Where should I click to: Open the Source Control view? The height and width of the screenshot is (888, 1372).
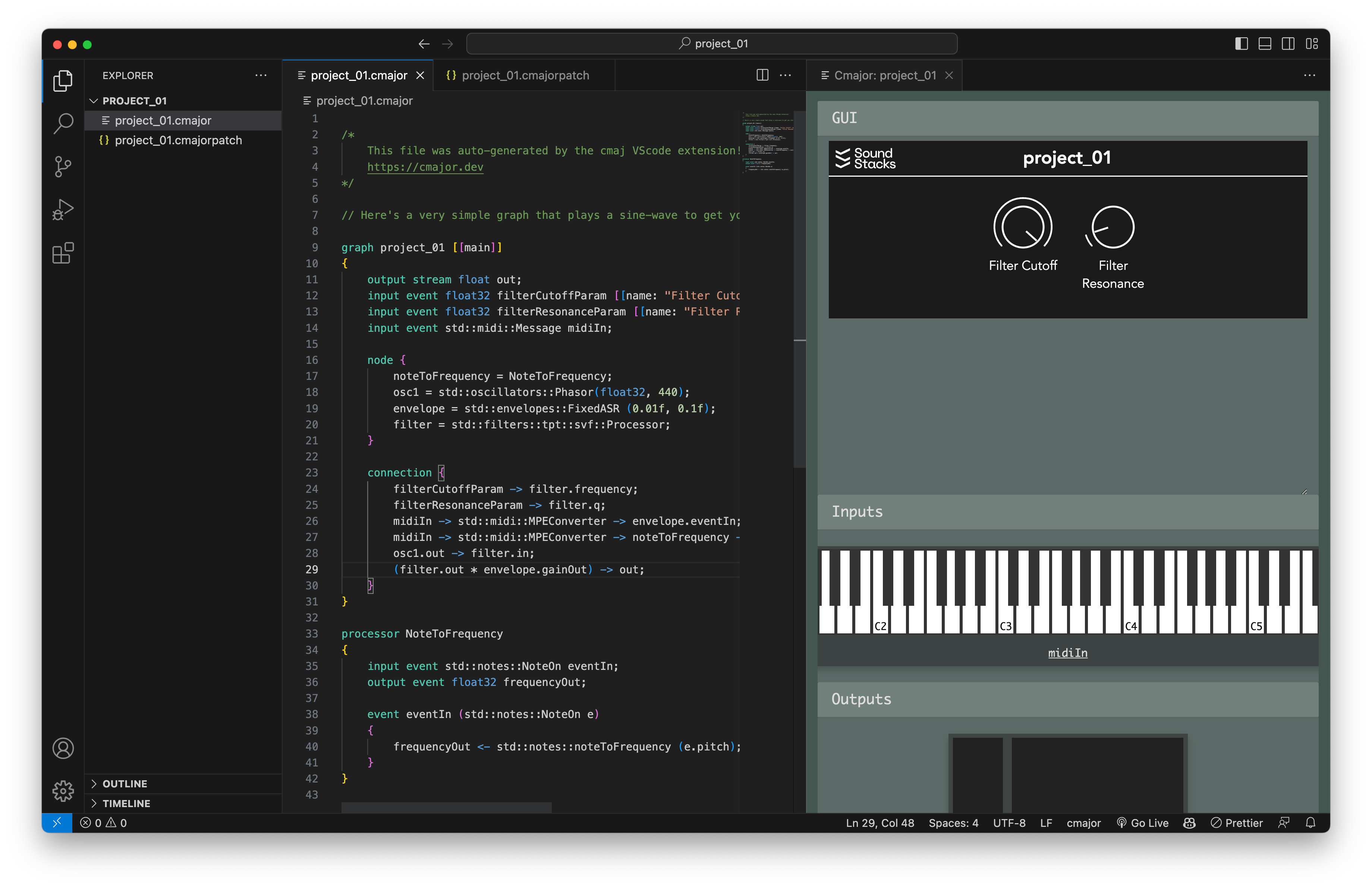[x=63, y=167]
